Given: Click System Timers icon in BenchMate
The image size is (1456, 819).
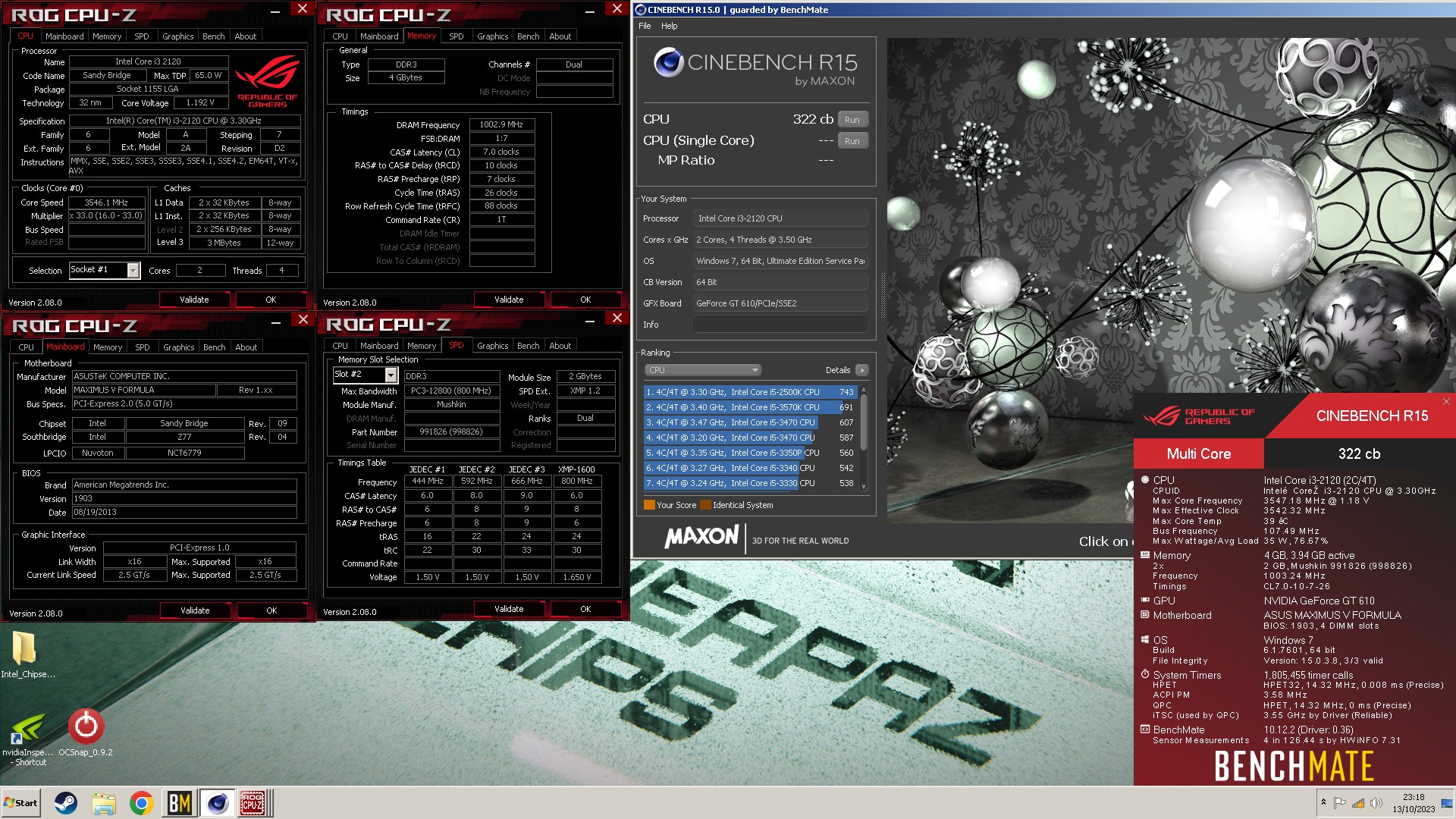Looking at the screenshot, I should pos(1145,674).
